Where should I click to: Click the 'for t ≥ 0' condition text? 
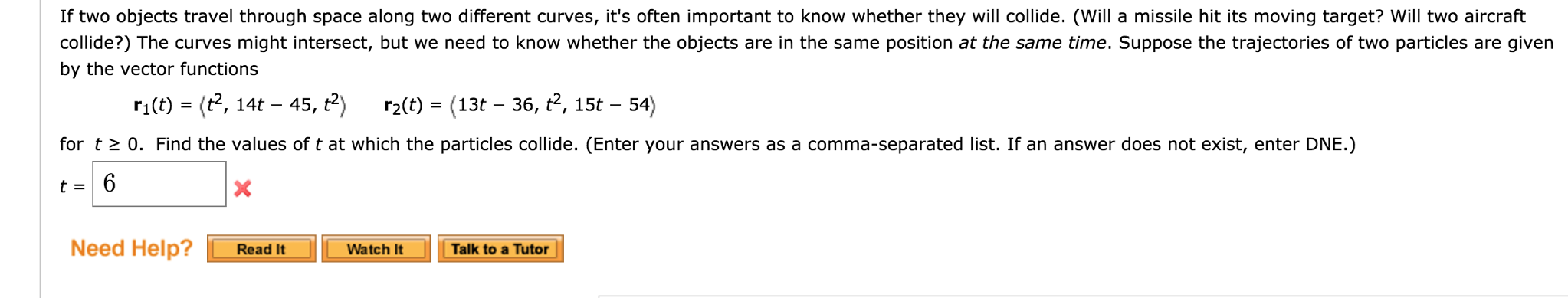[100, 144]
